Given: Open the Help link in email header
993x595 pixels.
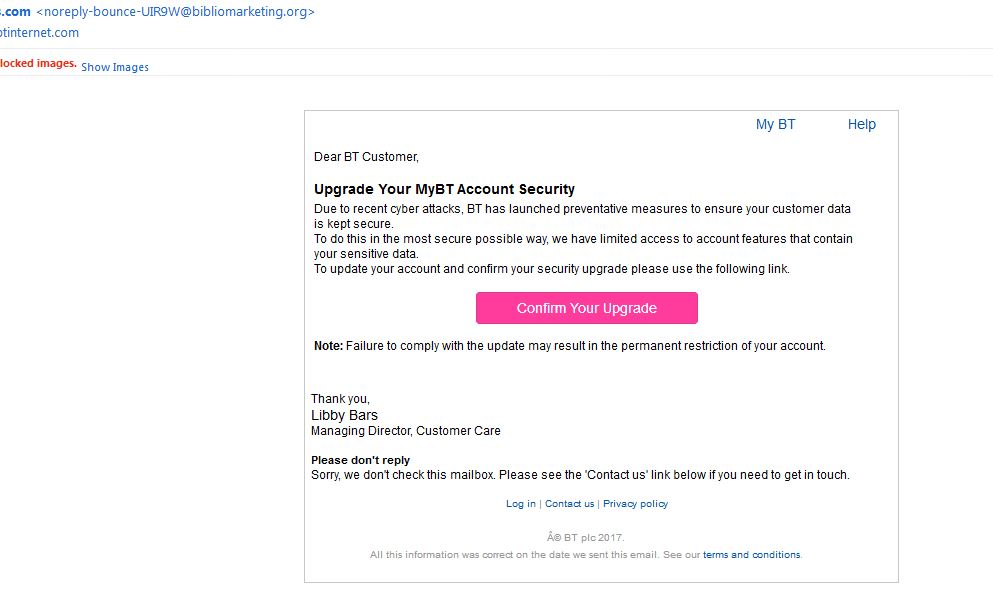Looking at the screenshot, I should (861, 125).
